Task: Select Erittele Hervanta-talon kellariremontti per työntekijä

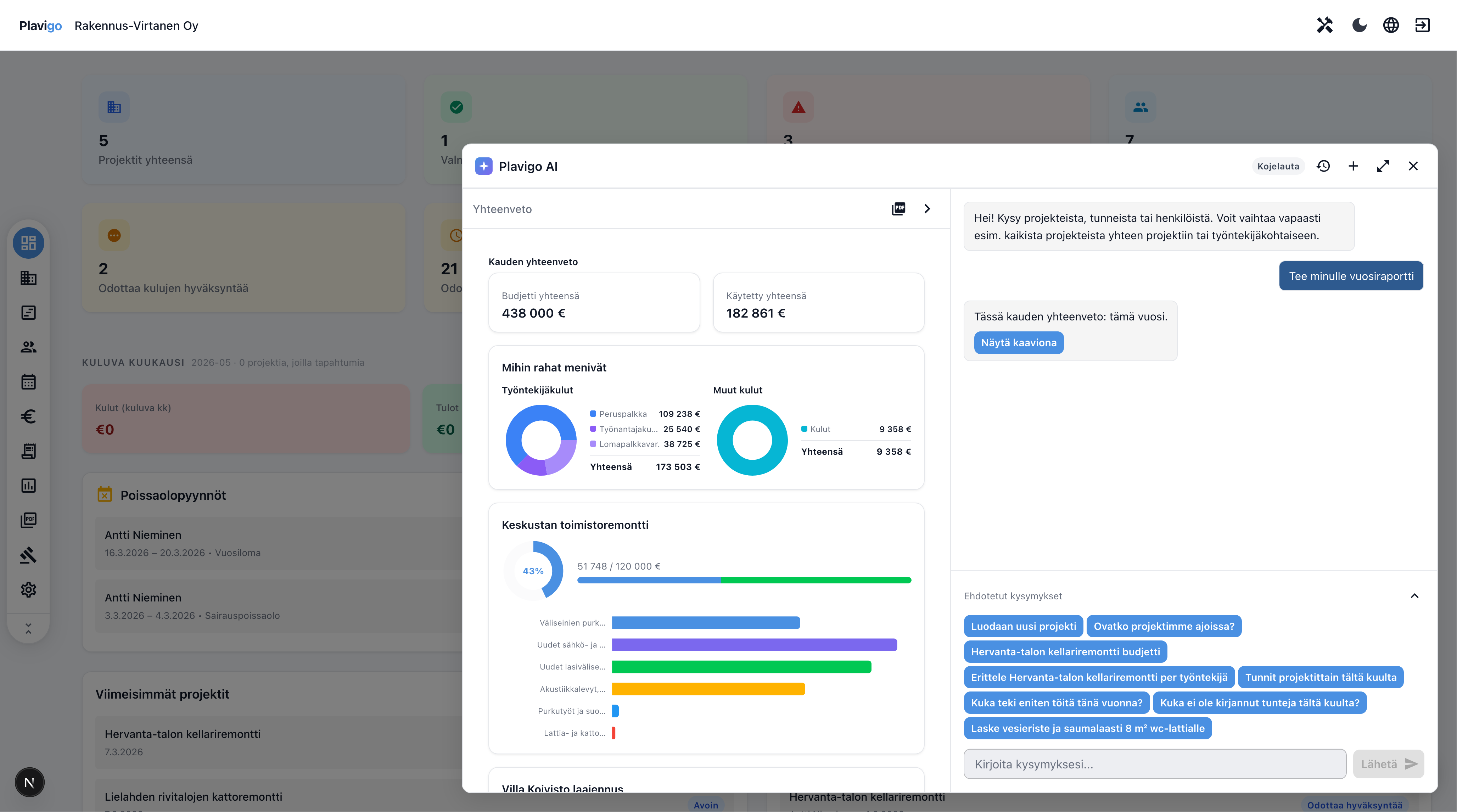Action: tap(1099, 677)
